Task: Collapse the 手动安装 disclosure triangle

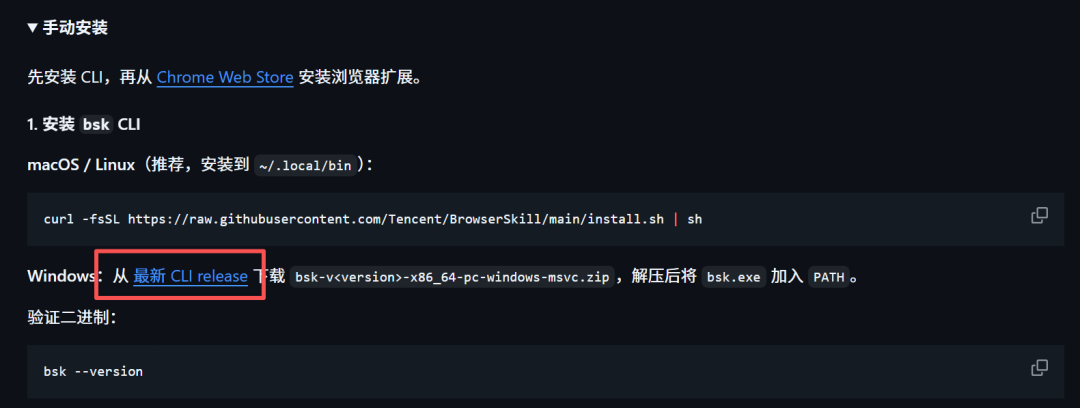Action: click(33, 28)
